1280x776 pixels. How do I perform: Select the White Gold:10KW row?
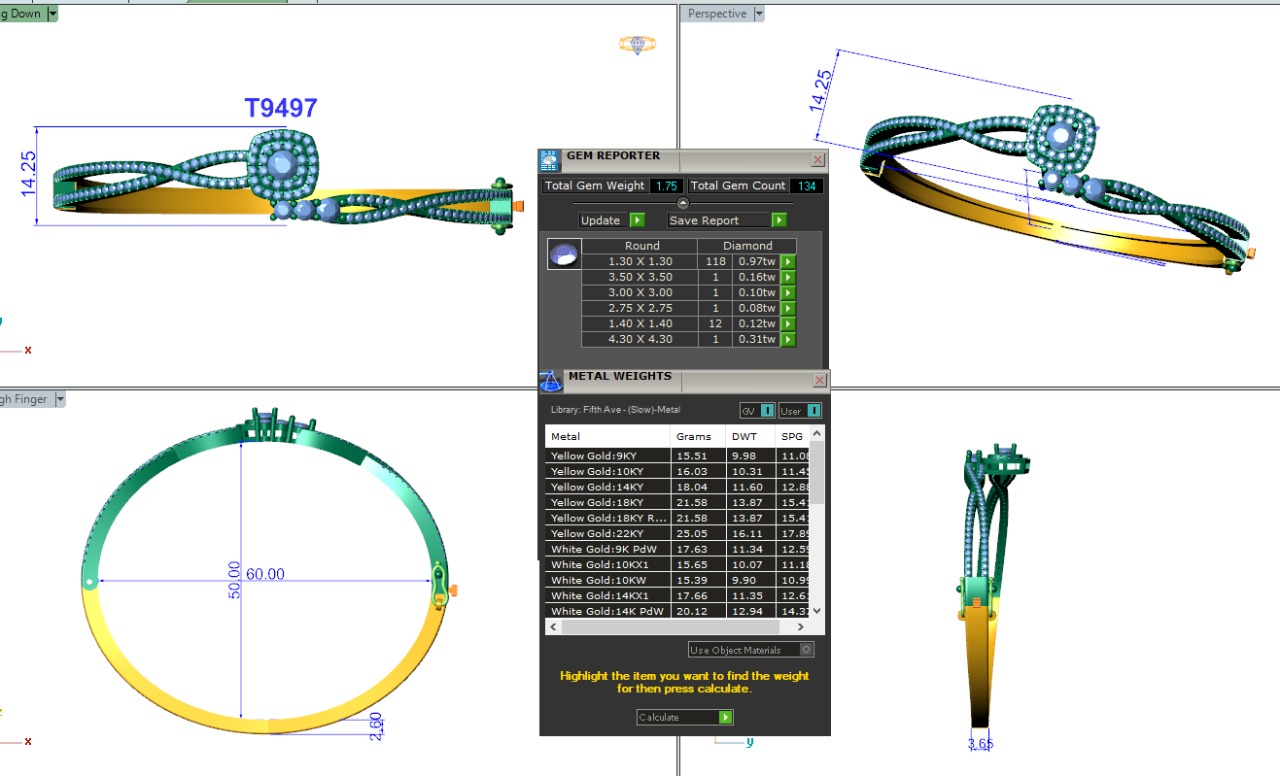coord(677,580)
